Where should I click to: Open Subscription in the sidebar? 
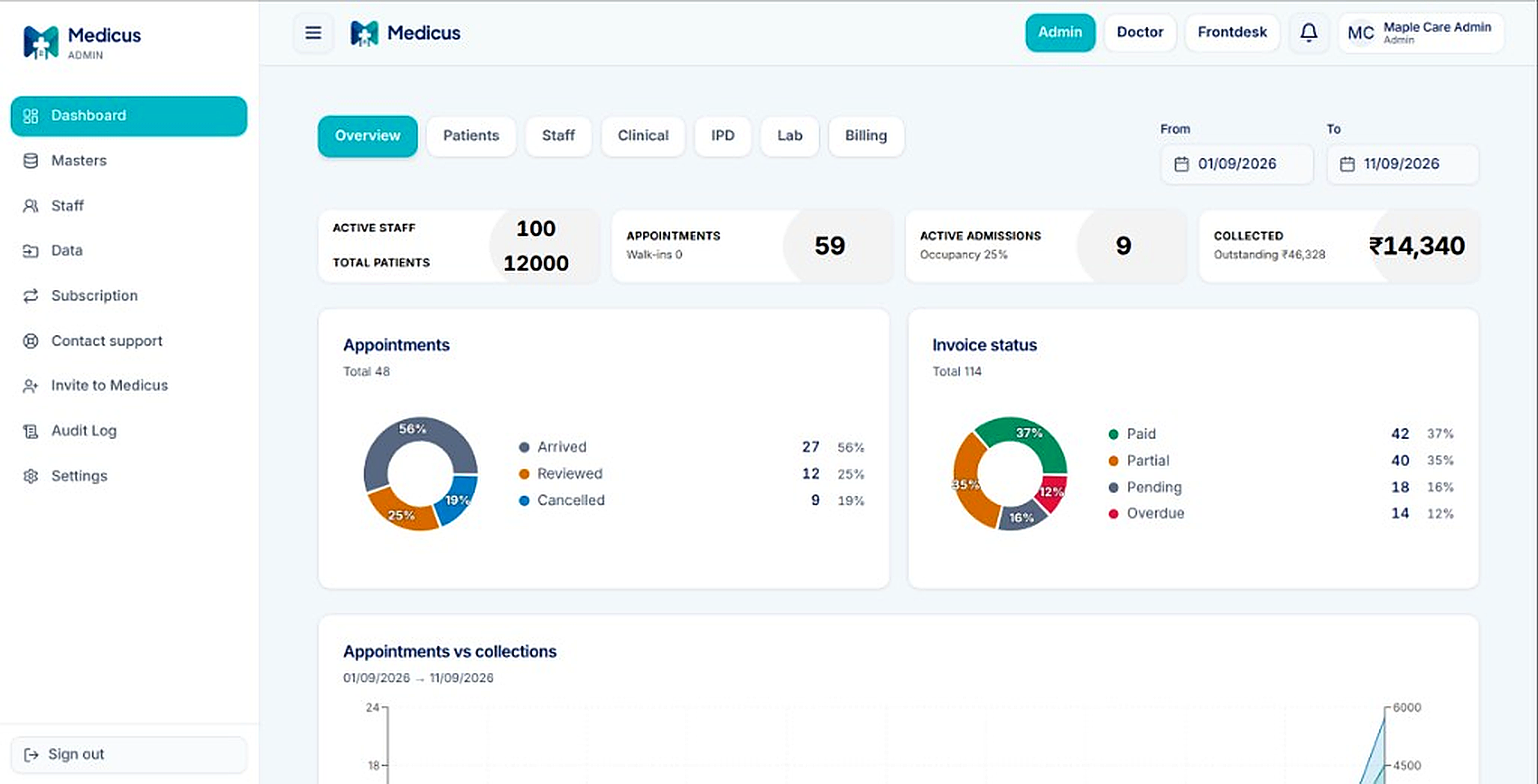point(129,295)
